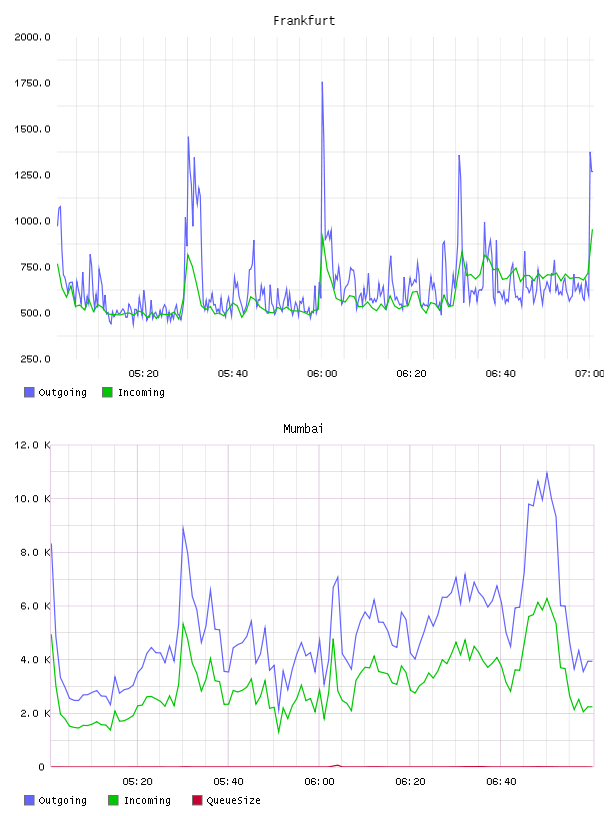Click the 07:00 time label on Frankfurt
The height and width of the screenshot is (816, 608).
[x=590, y=374]
